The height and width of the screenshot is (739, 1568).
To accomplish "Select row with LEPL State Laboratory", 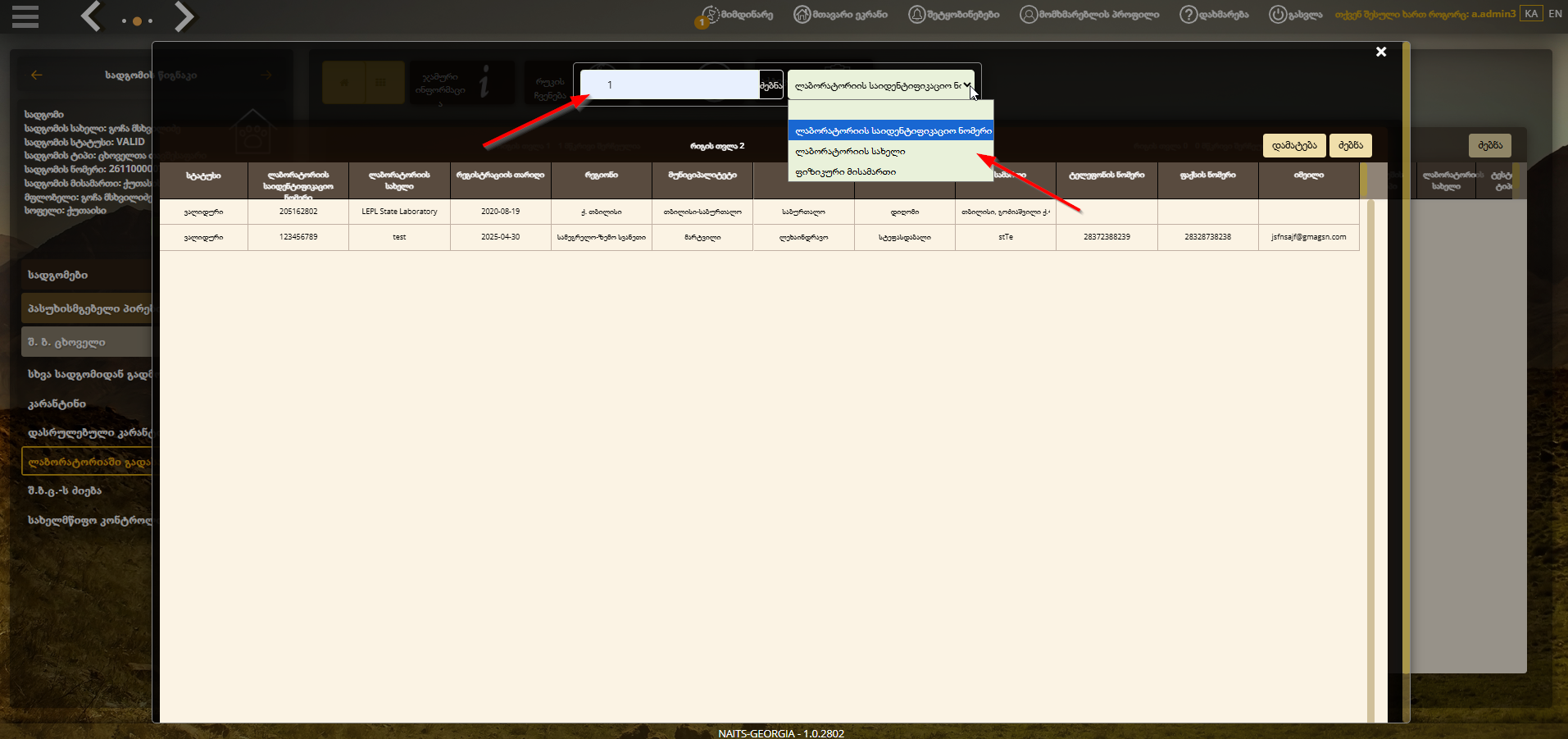I will pyautogui.click(x=759, y=212).
